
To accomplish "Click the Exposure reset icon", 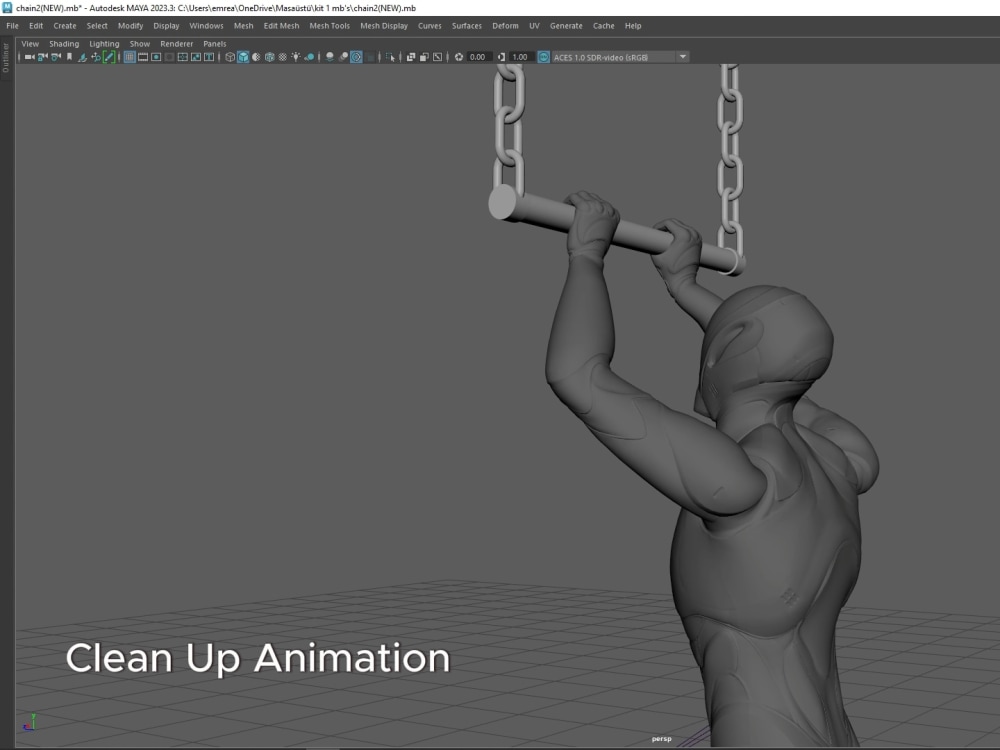I will coord(459,57).
